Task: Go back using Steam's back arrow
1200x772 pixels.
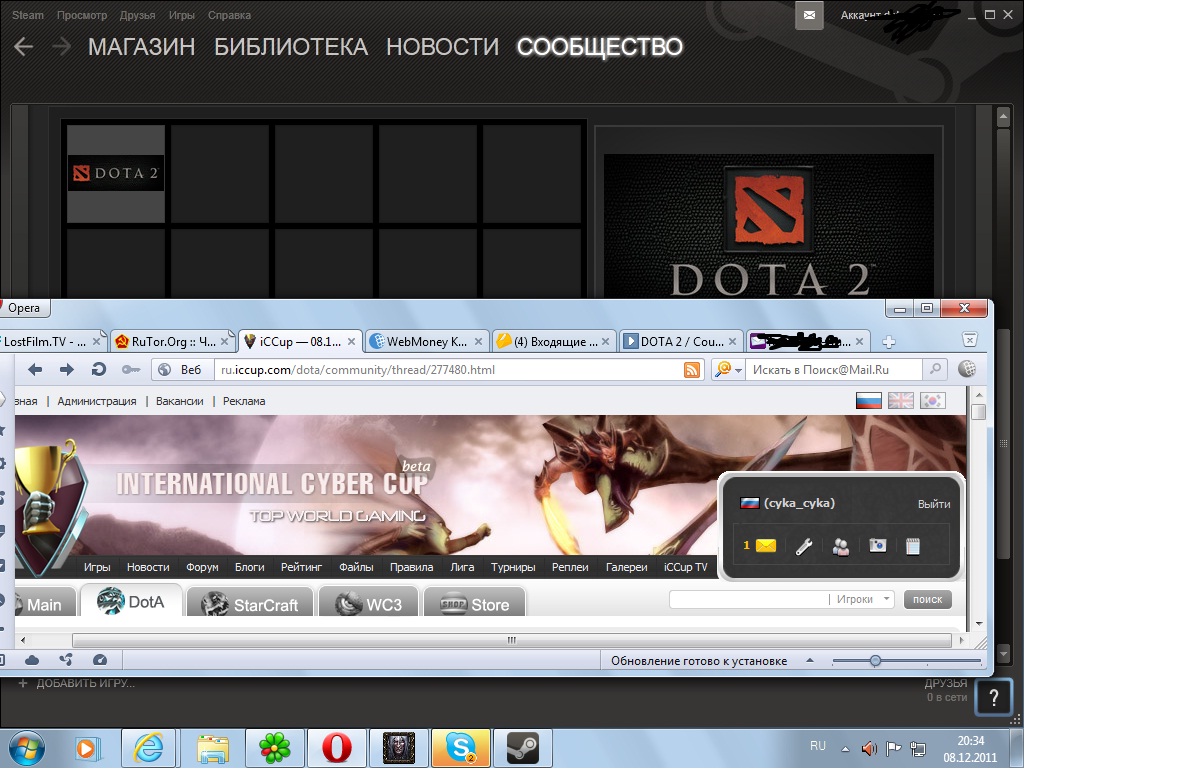Action: coord(23,47)
